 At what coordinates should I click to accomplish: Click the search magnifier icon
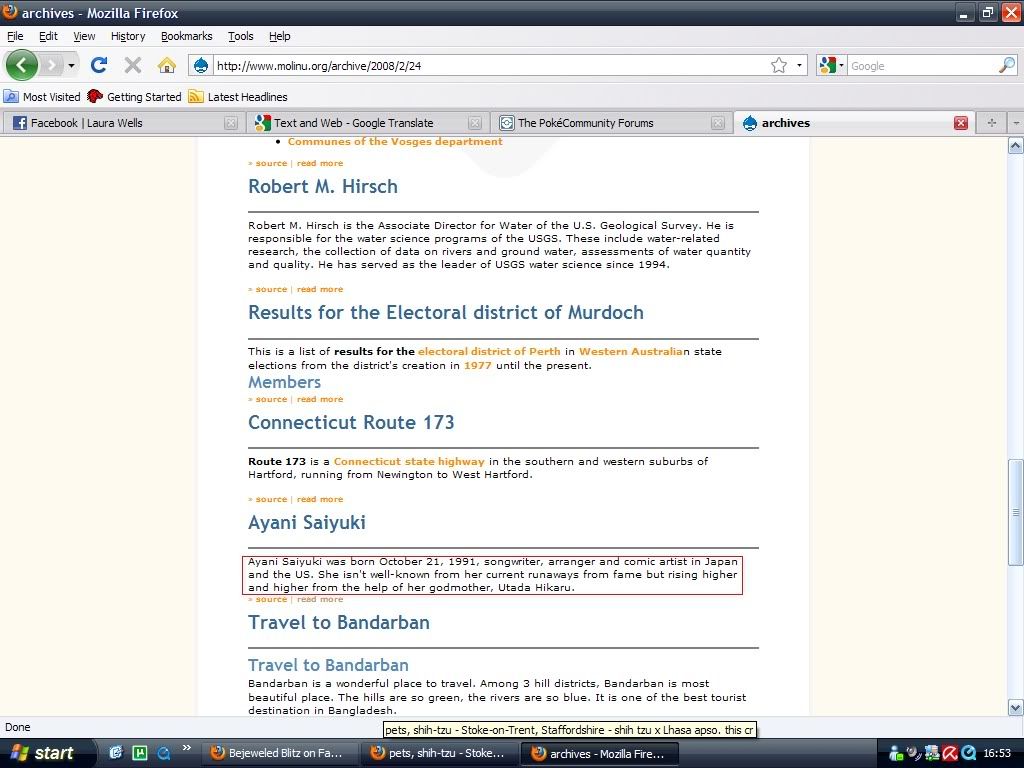coord(1006,65)
